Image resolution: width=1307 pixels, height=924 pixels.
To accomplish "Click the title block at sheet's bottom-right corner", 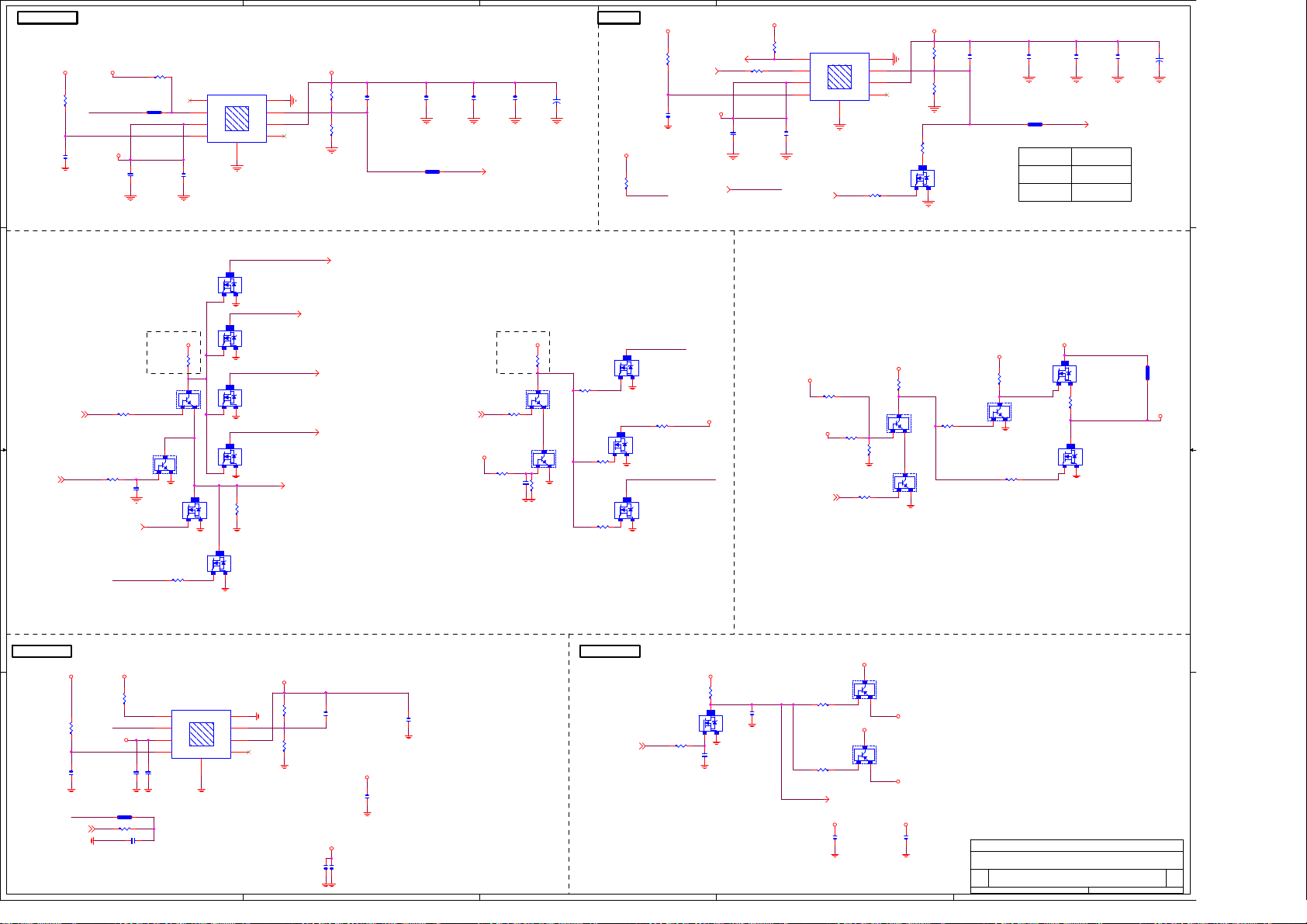I will click(x=1077, y=867).
